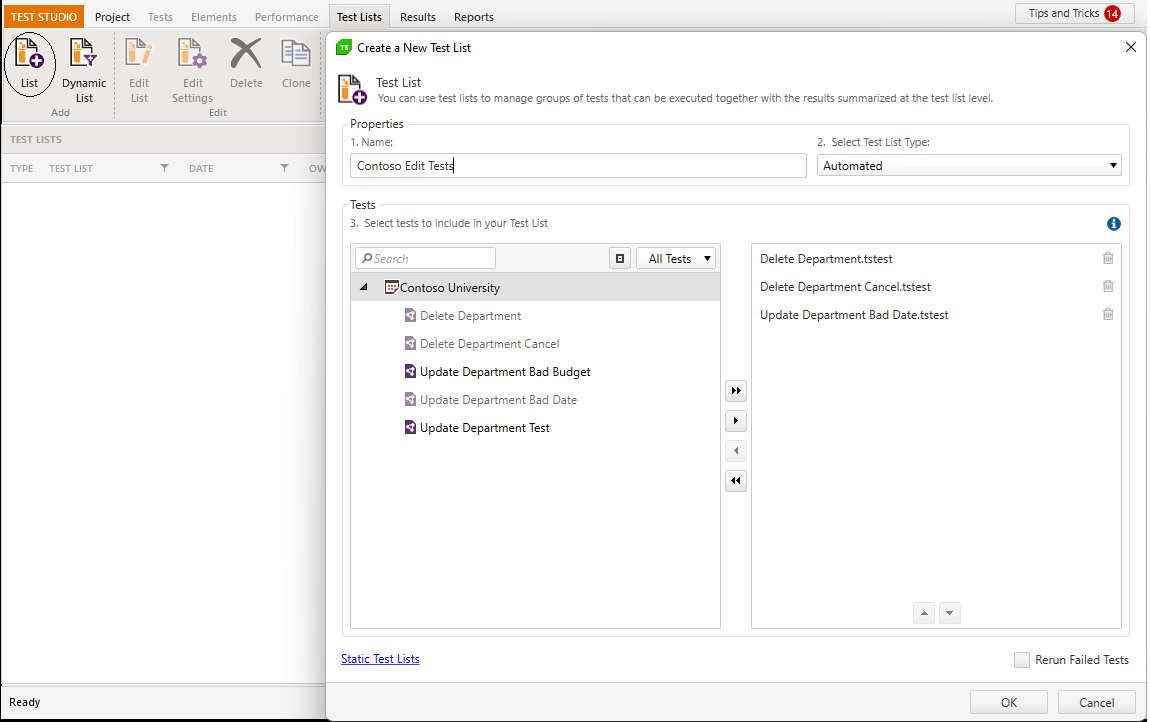Open the Select Test List Type dropdown
This screenshot has width=1150, height=722.
(x=970, y=165)
